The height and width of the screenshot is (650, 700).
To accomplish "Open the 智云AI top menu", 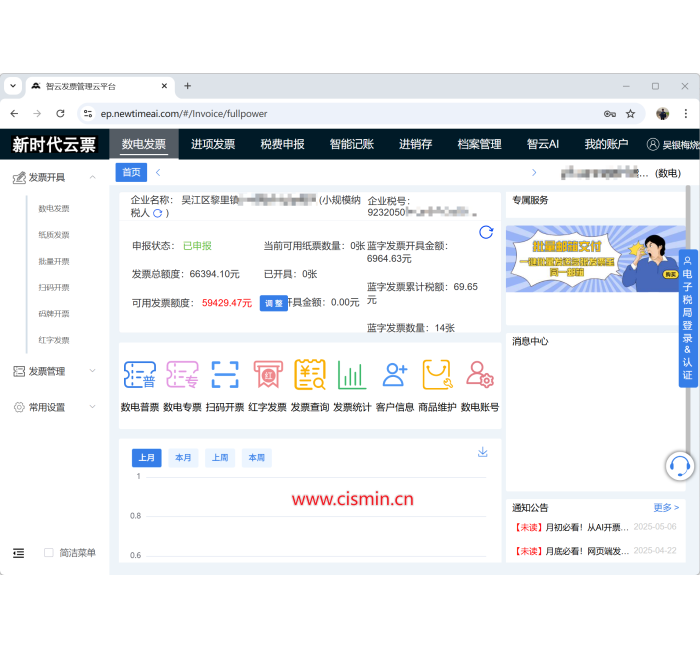I will pyautogui.click(x=542, y=144).
